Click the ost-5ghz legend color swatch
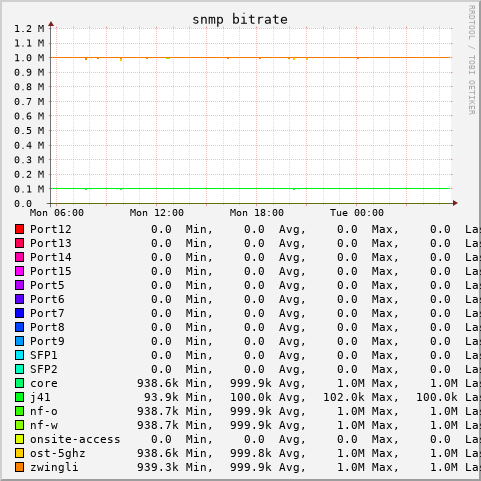 pos(20,453)
